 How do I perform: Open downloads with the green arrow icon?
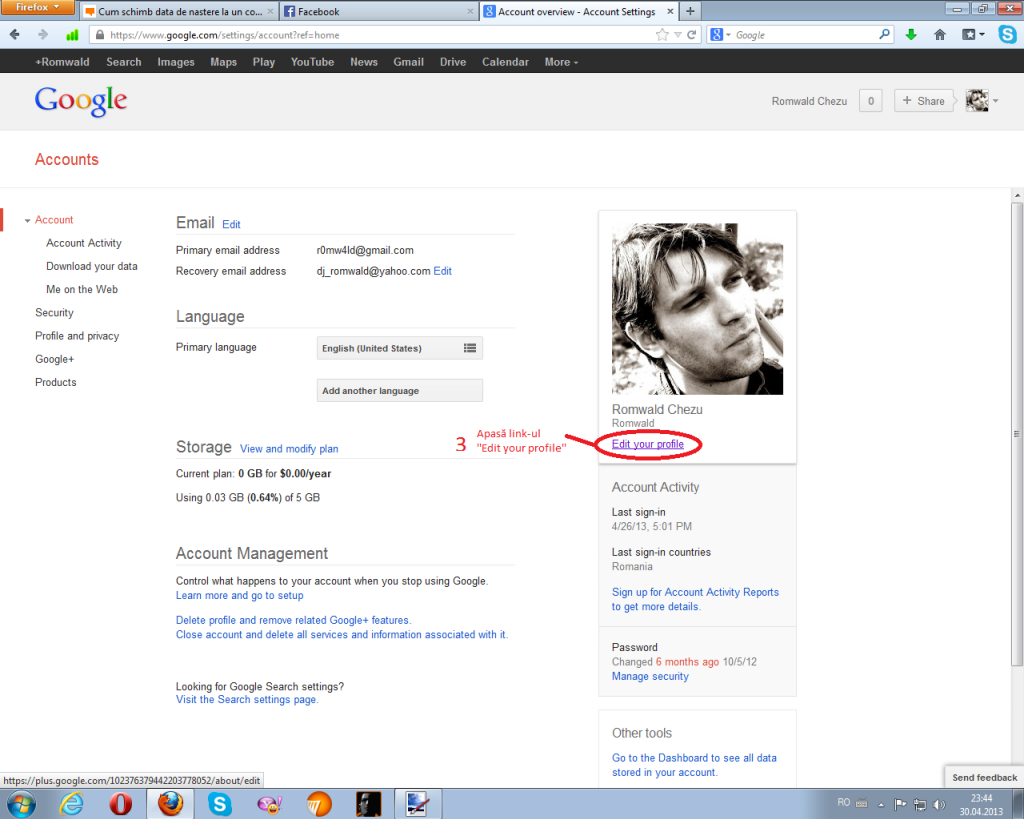pyautogui.click(x=911, y=35)
